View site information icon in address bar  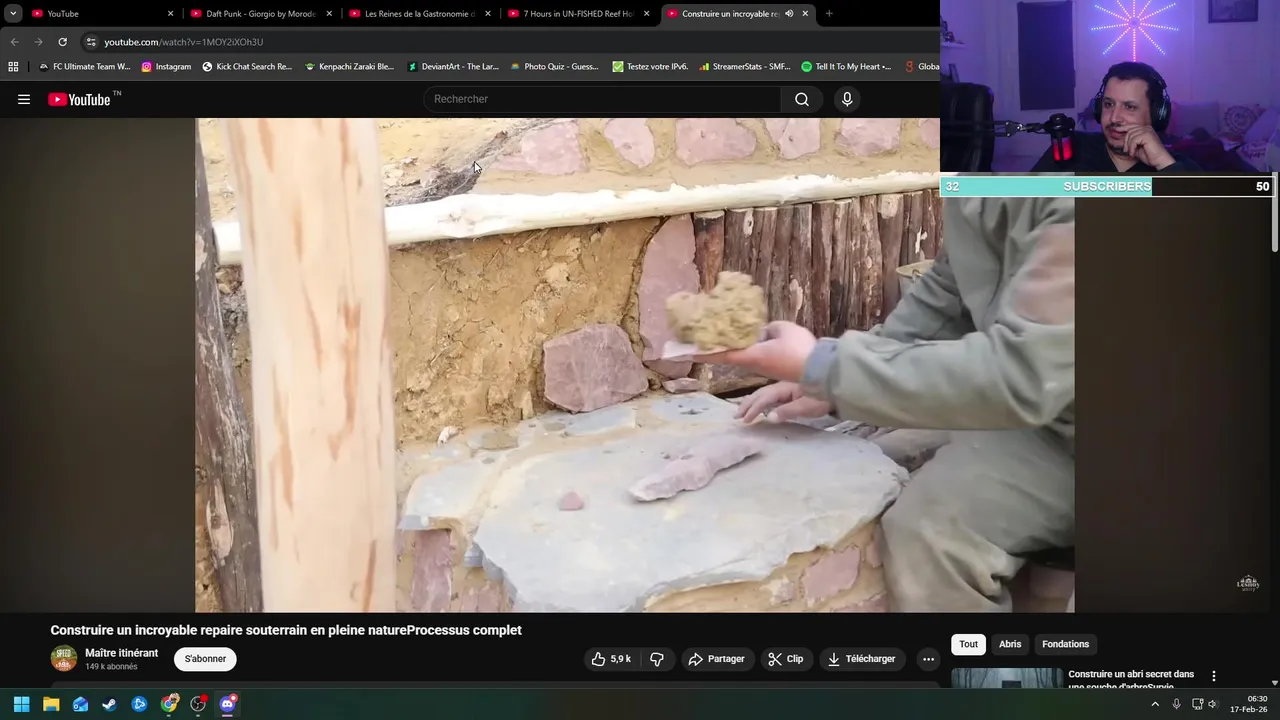point(91,42)
